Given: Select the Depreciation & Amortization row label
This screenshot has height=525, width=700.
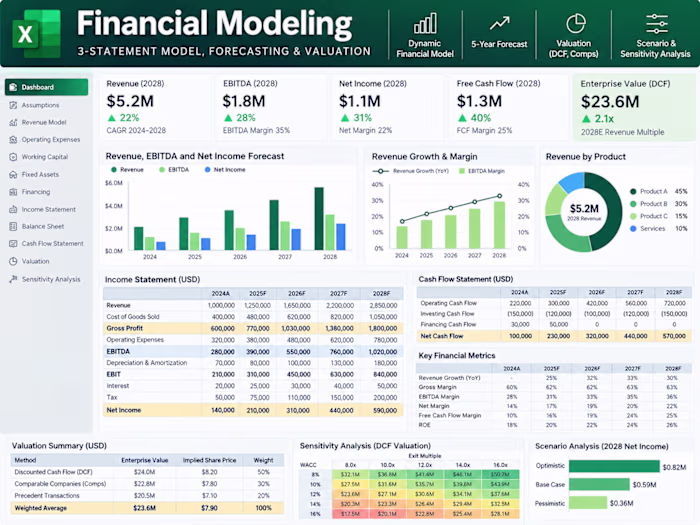Looking at the screenshot, I should [146, 363].
